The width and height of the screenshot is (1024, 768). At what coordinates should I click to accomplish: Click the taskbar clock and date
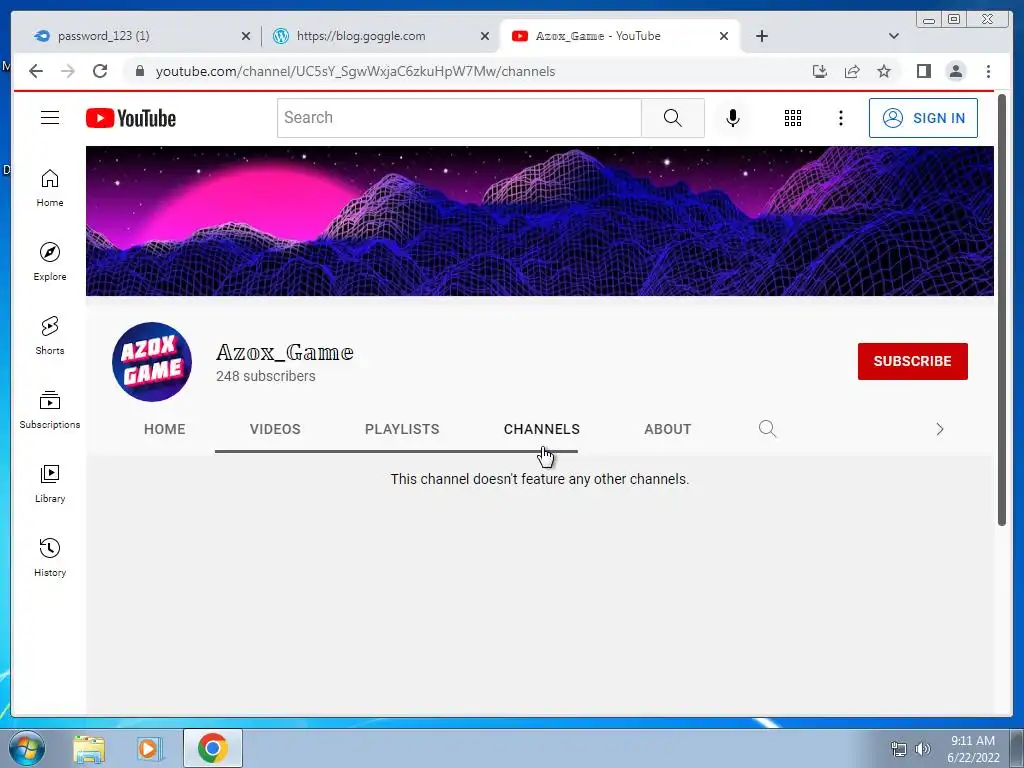pos(973,749)
